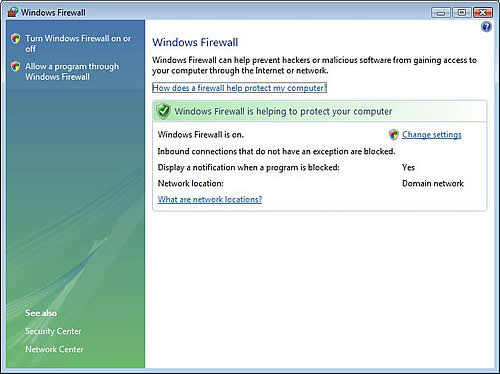The image size is (500, 374).
Task: Click the Display a notification label
Action: [x=248, y=167]
